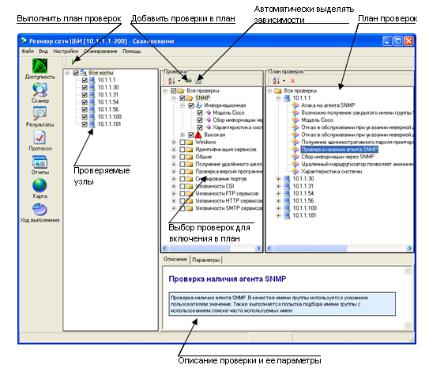Expand the Windows node in checks tree
The height and width of the screenshot is (369, 426).
[174, 142]
